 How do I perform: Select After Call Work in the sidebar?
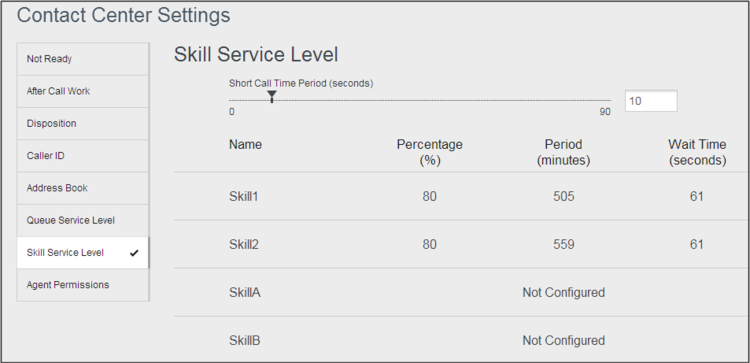pos(83,91)
